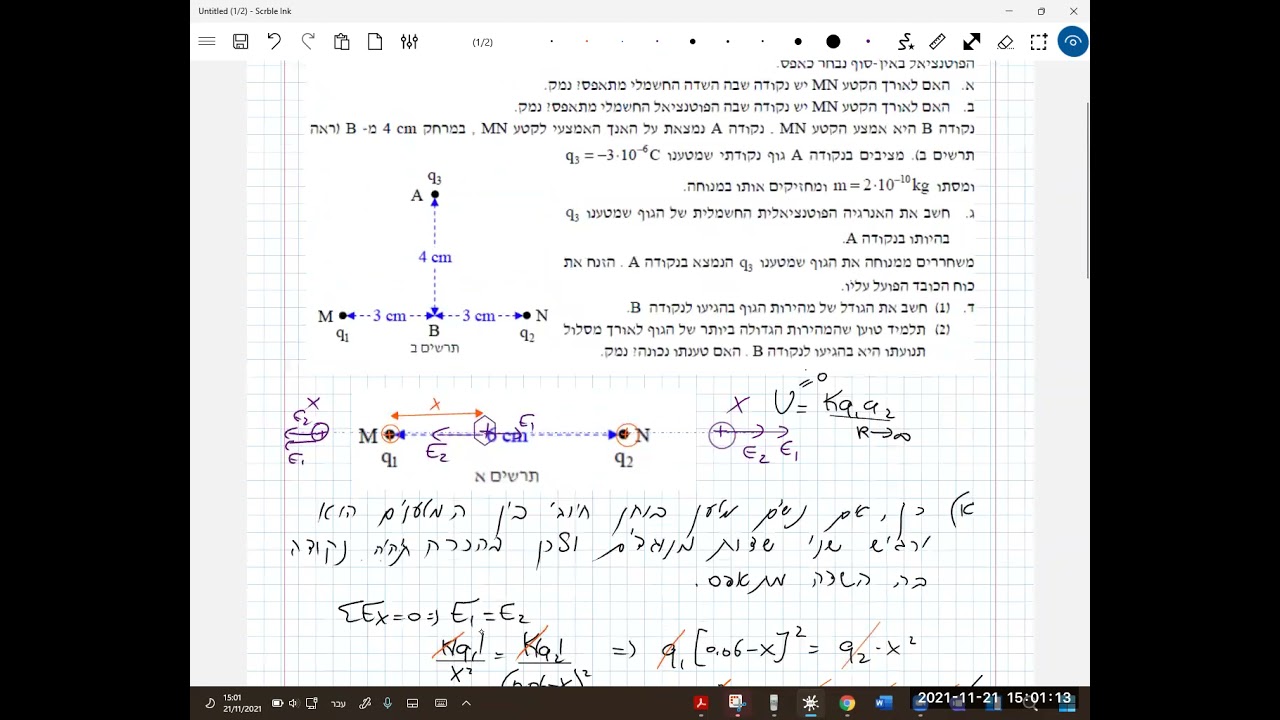Select the largest black pen preset dot
Image resolution: width=1280 pixels, height=720 pixels.
click(x=833, y=42)
